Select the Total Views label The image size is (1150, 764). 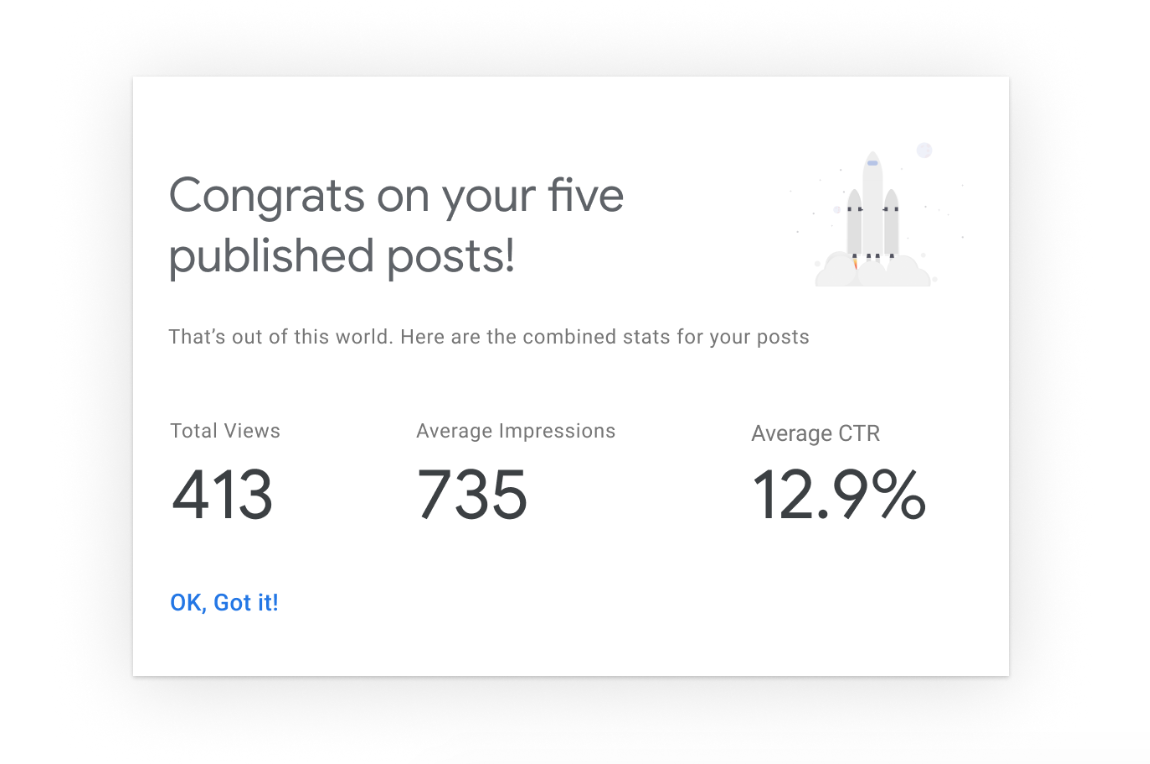tap(225, 430)
